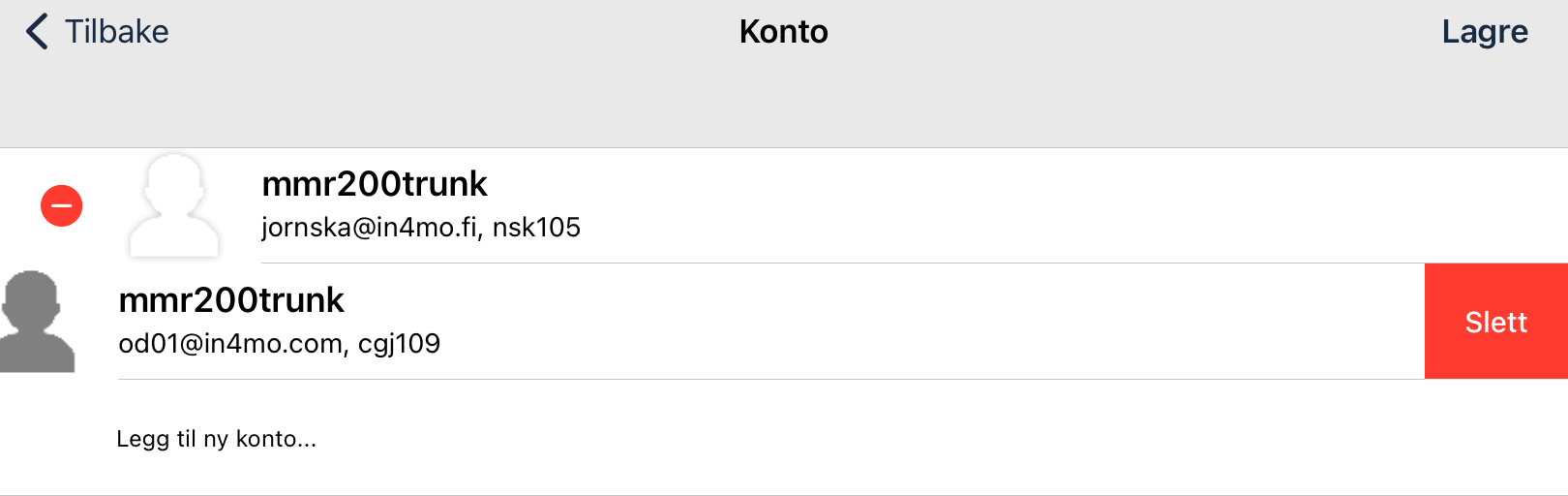Tap the back chevron arrow icon
The width and height of the screenshot is (1568, 496).
pyautogui.click(x=37, y=32)
